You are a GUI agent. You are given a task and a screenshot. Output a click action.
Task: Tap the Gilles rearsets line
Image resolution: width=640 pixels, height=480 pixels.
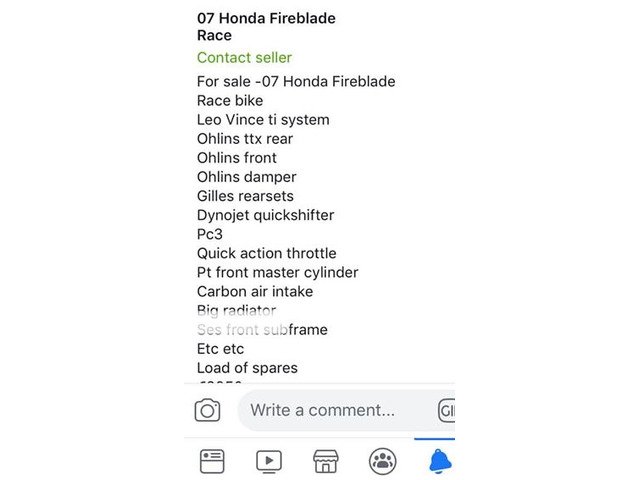coord(245,196)
